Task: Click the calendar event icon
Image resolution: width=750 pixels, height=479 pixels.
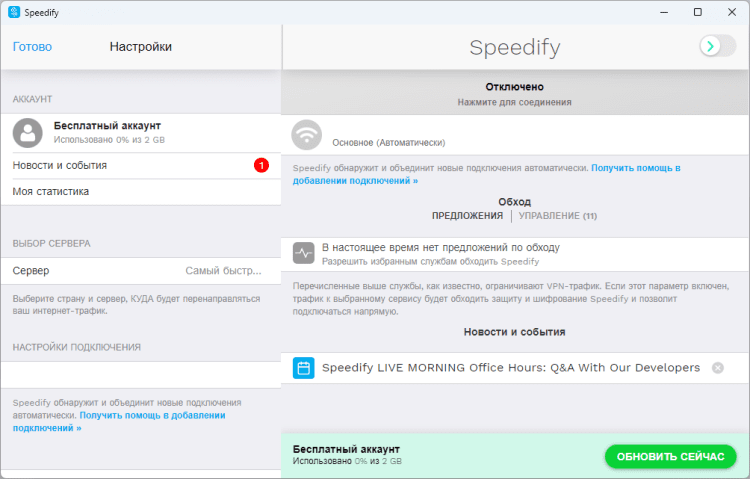Action: coord(304,368)
